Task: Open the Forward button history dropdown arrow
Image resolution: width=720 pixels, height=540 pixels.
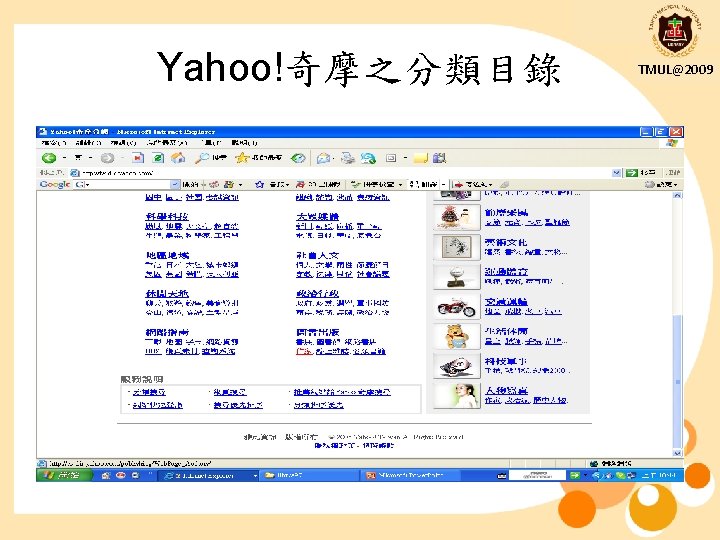Action: 122,158
